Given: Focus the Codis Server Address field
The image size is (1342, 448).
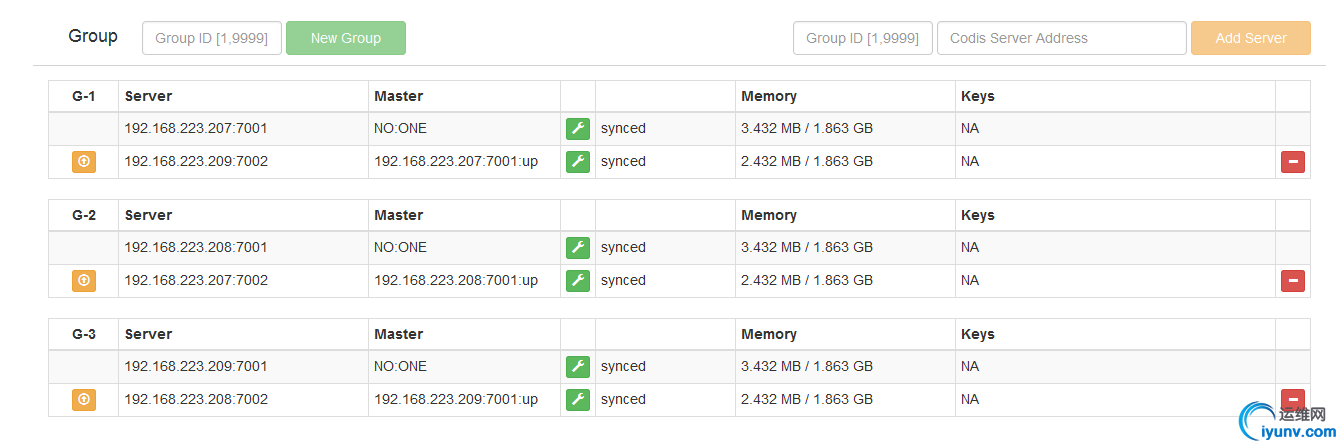Looking at the screenshot, I should point(1062,38).
